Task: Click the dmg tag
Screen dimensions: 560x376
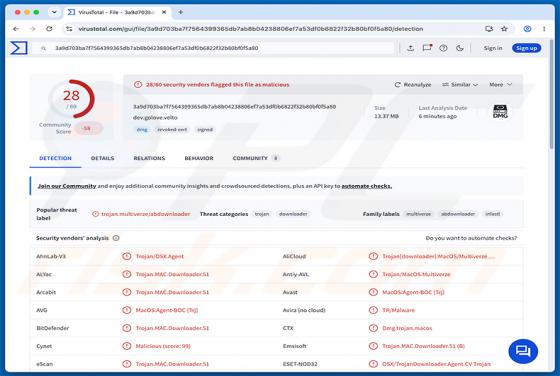Action: pyautogui.click(x=142, y=130)
